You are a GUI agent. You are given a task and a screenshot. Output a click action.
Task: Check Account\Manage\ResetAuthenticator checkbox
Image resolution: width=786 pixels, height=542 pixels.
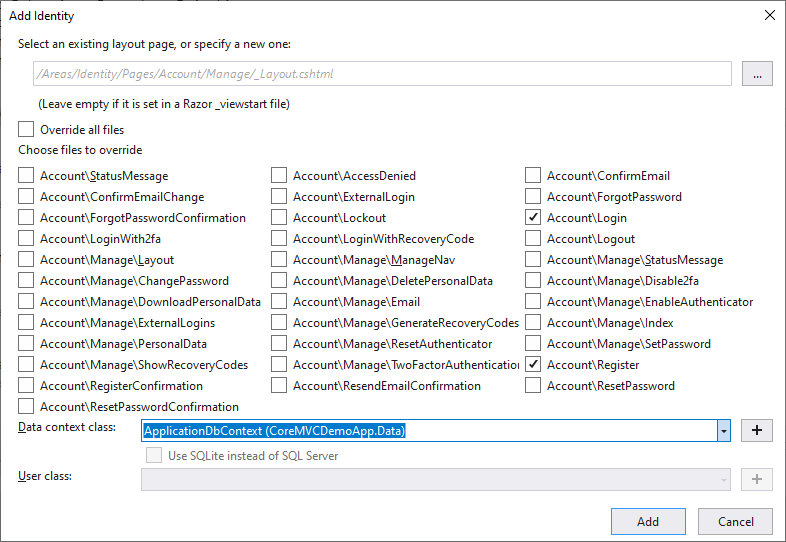279,344
